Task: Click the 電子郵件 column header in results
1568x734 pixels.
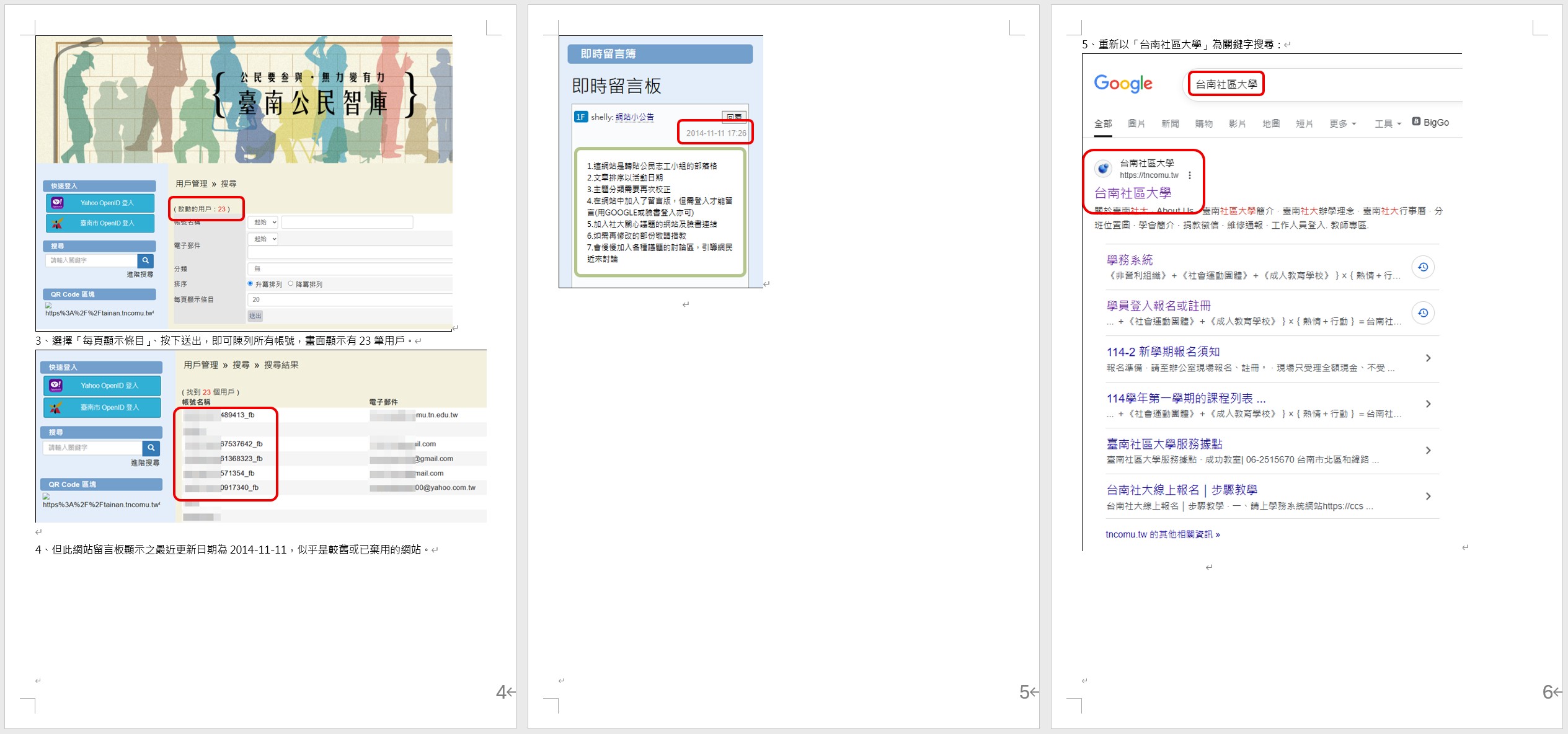Action: click(383, 402)
